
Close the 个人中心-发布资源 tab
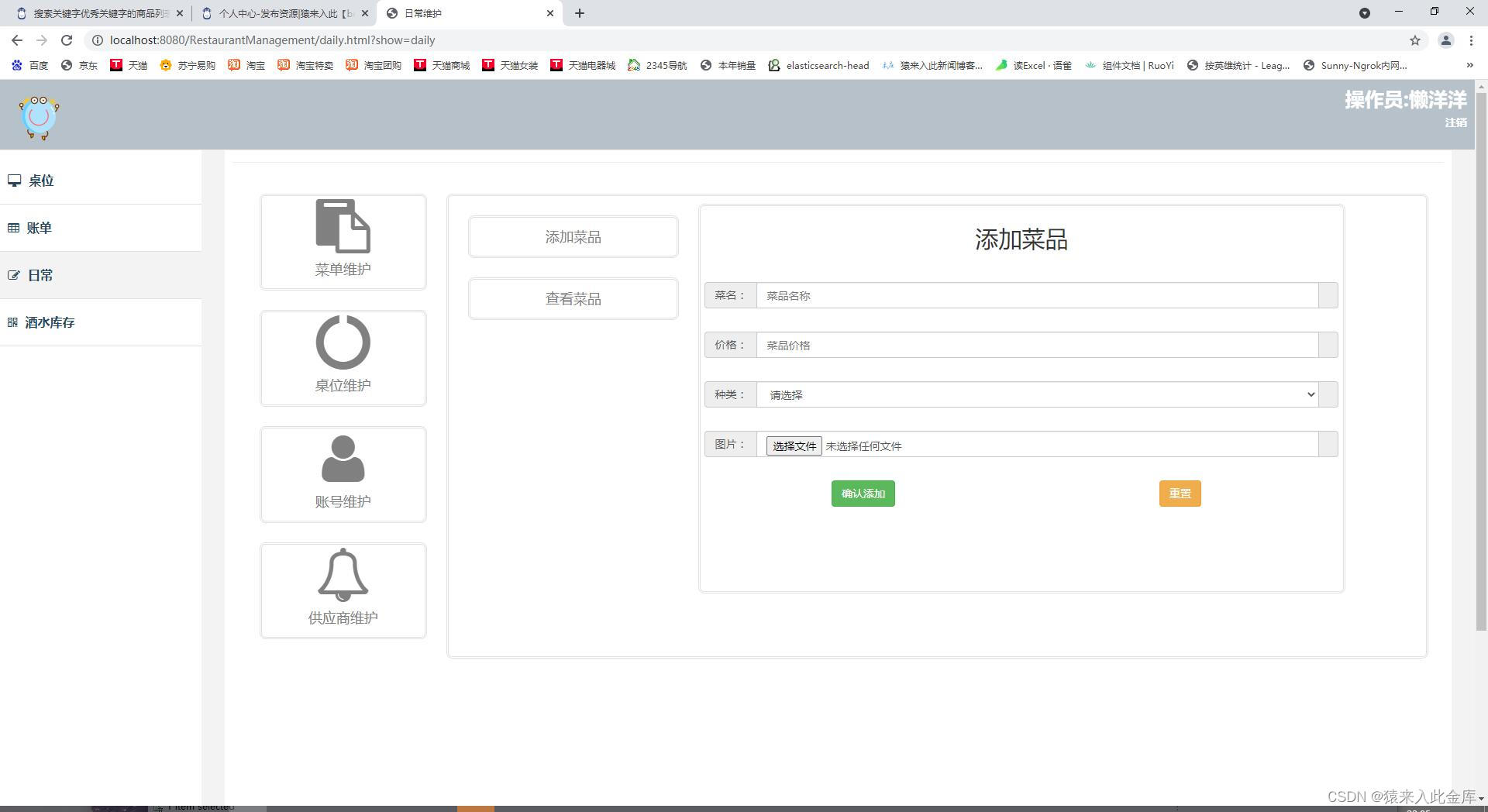(x=365, y=13)
